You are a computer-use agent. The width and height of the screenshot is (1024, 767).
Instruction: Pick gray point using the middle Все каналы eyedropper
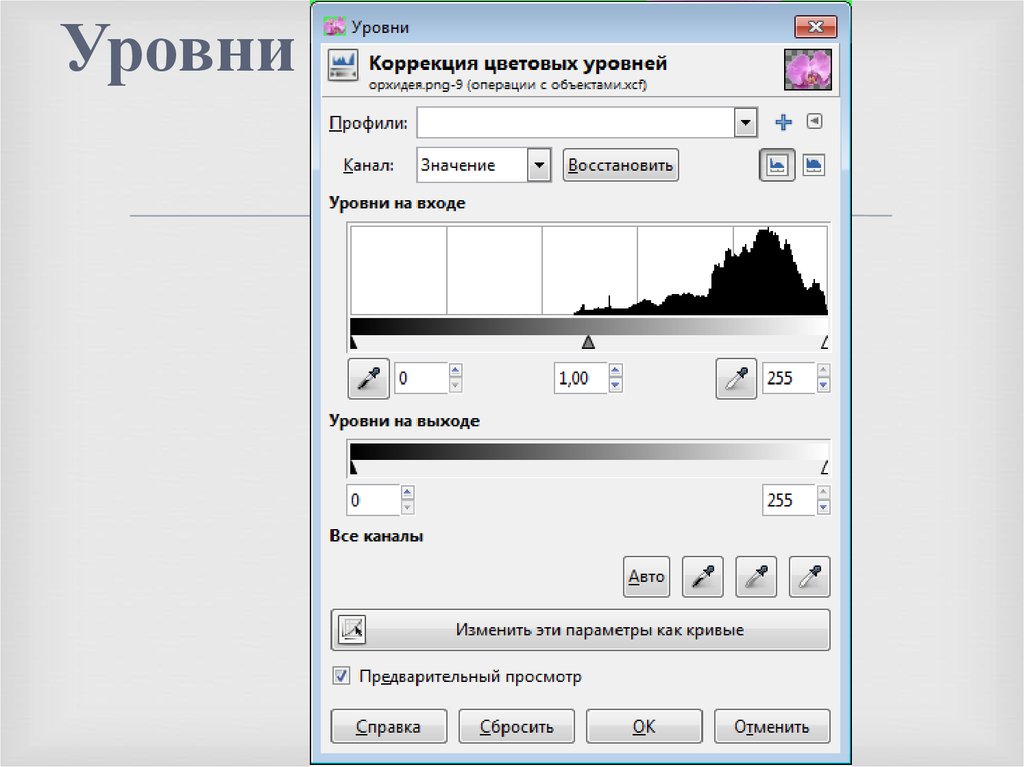pyautogui.click(x=756, y=577)
